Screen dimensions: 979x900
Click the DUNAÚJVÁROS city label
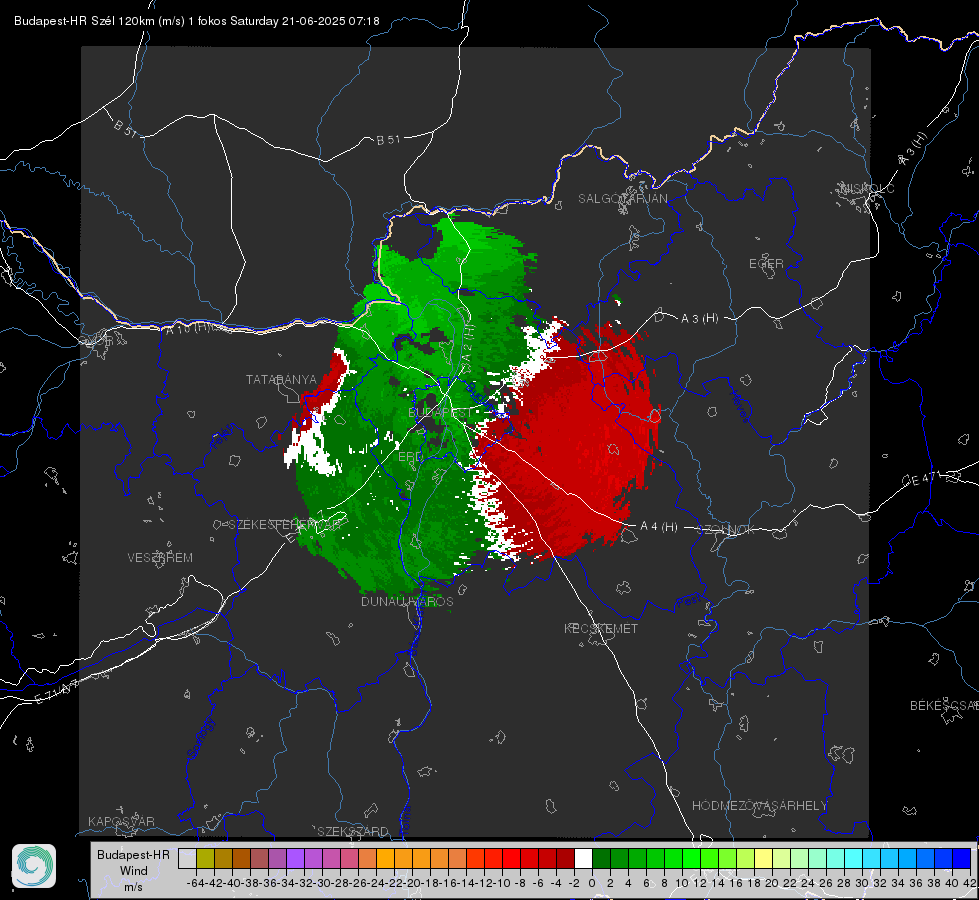[407, 601]
